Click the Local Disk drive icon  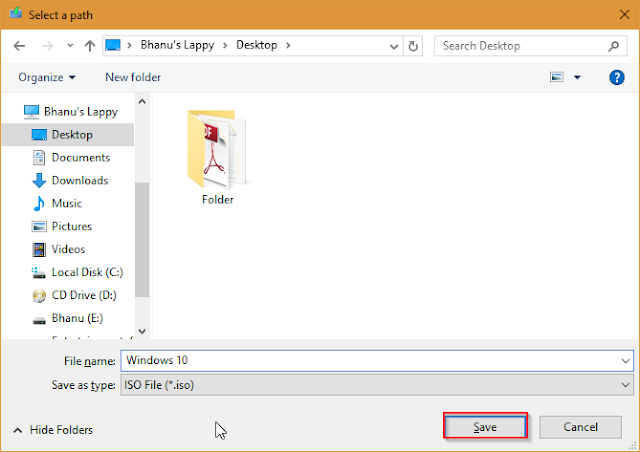38,272
